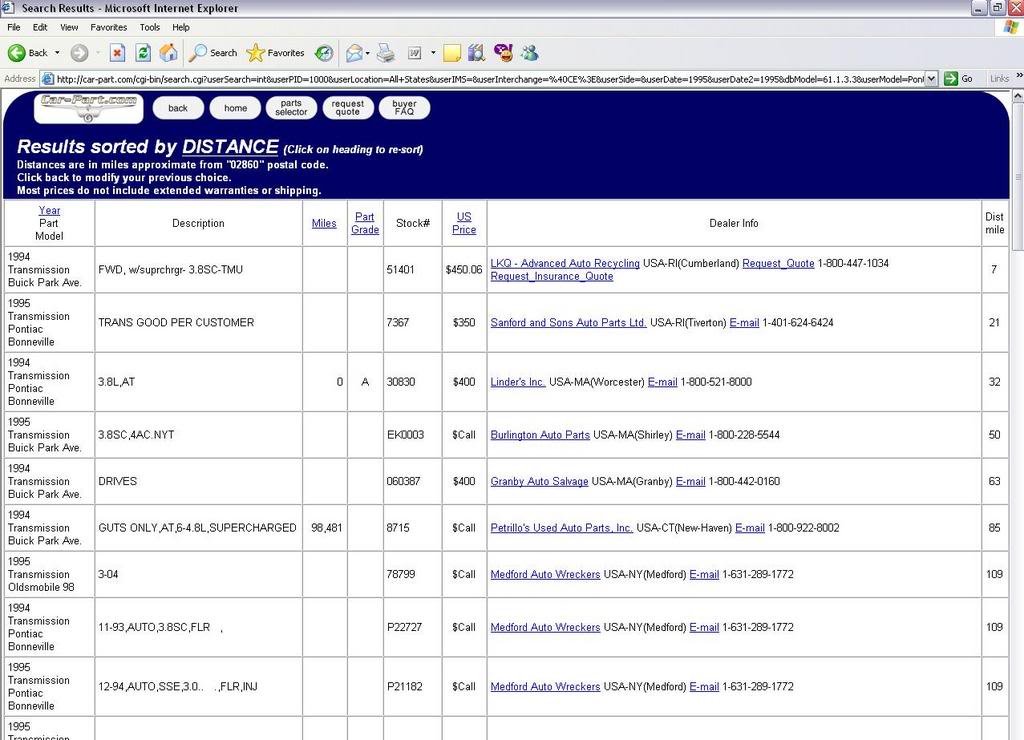The height and width of the screenshot is (740, 1024).
Task: Open Granby Auto Salvage dealer link
Action: click(x=539, y=481)
